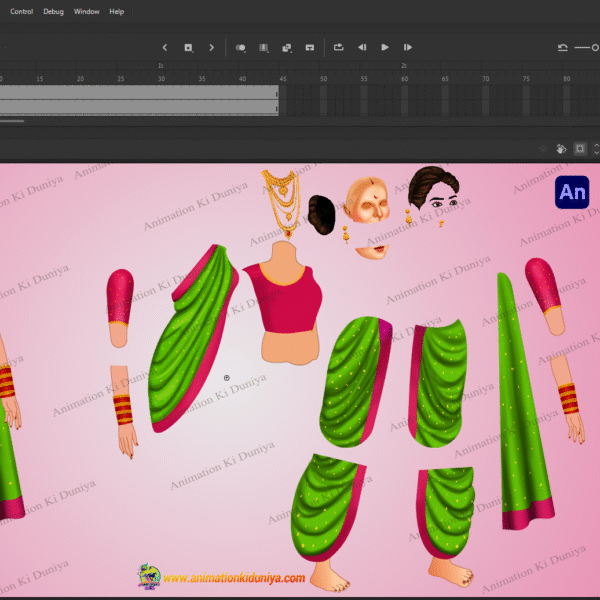
Task: Open the Debug menu
Action: coord(53,11)
